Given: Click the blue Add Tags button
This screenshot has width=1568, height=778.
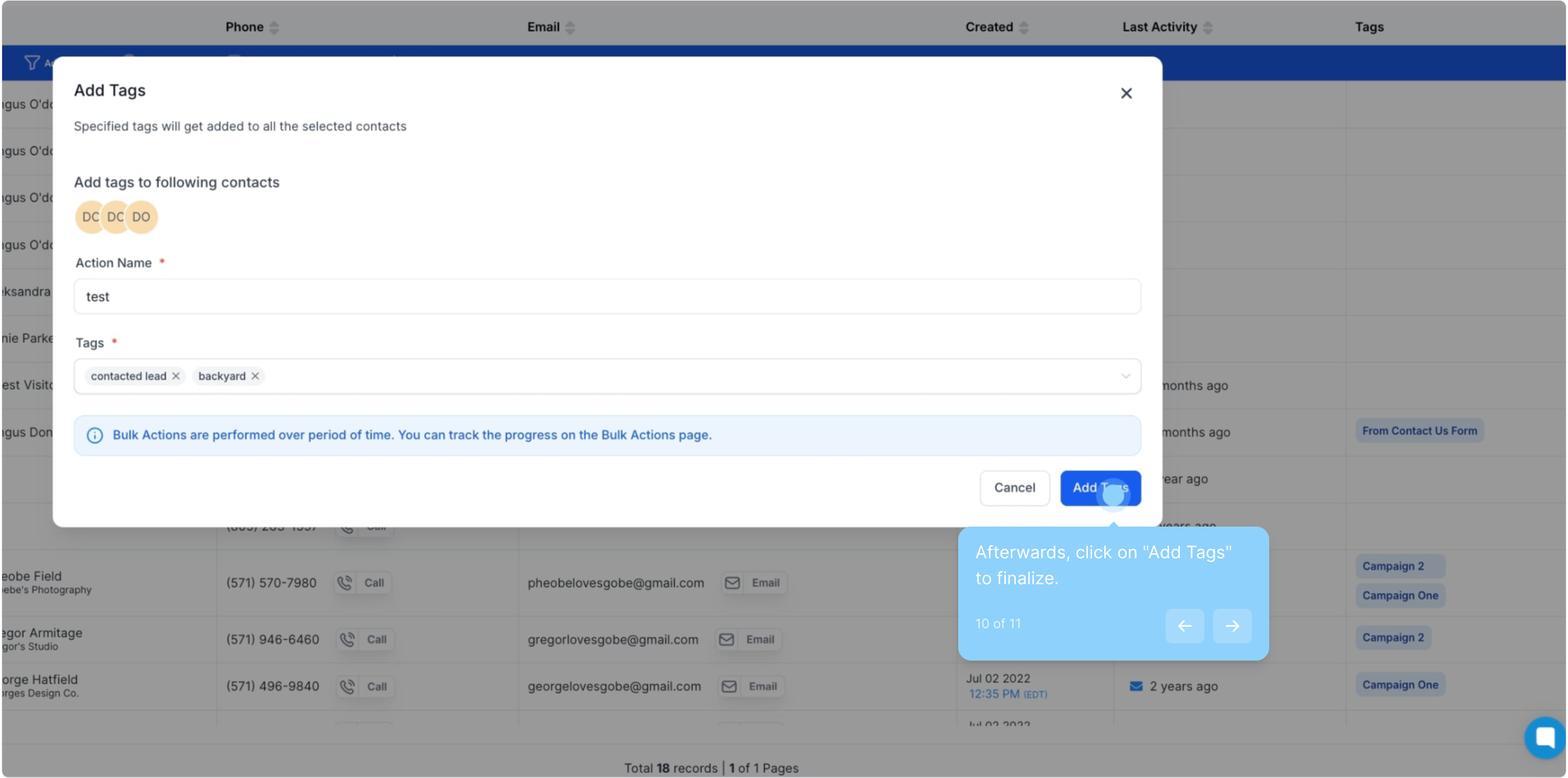Looking at the screenshot, I should (x=1099, y=488).
